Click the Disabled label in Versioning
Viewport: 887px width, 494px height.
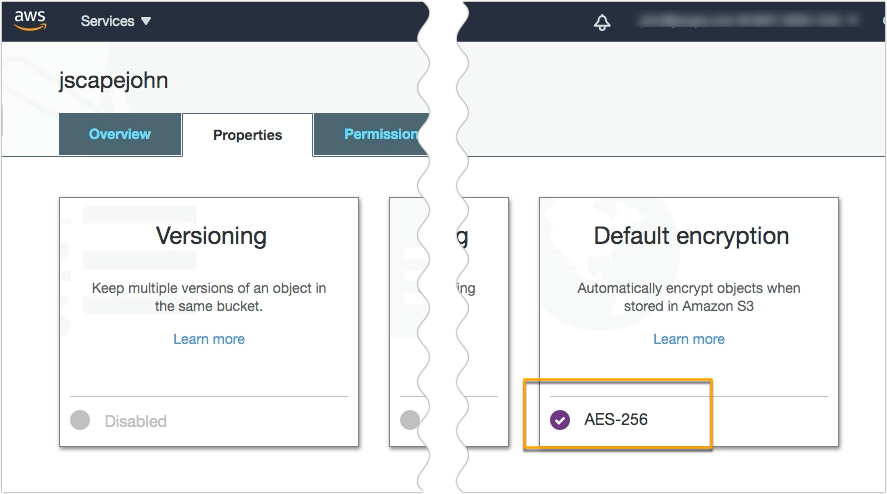point(136,421)
